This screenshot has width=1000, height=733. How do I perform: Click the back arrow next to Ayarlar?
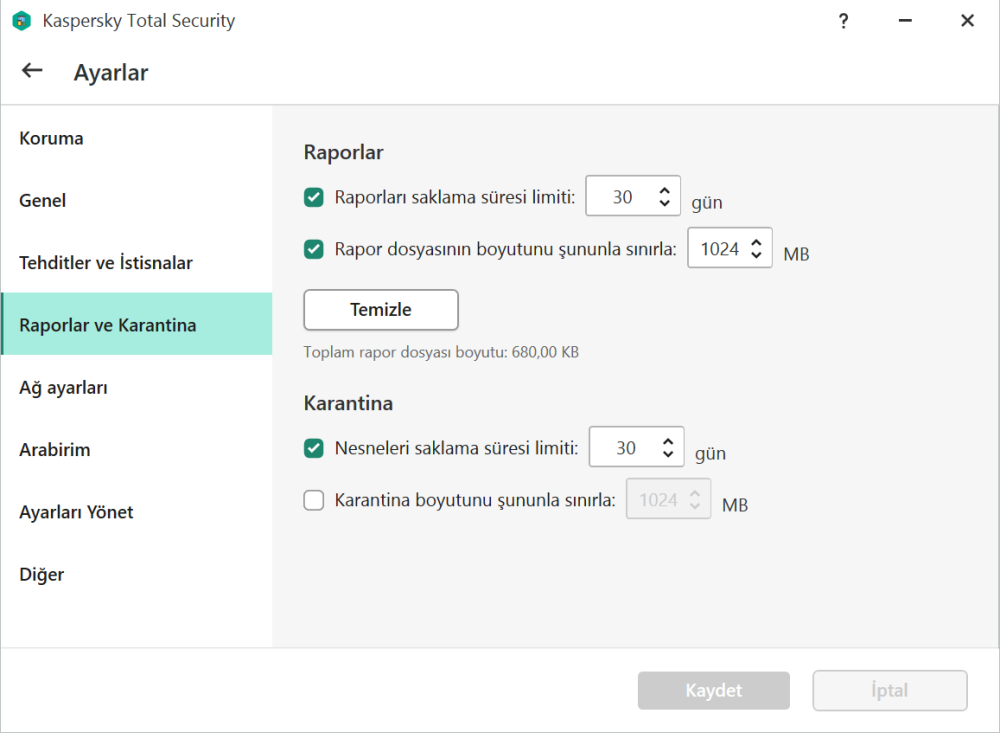[32, 70]
